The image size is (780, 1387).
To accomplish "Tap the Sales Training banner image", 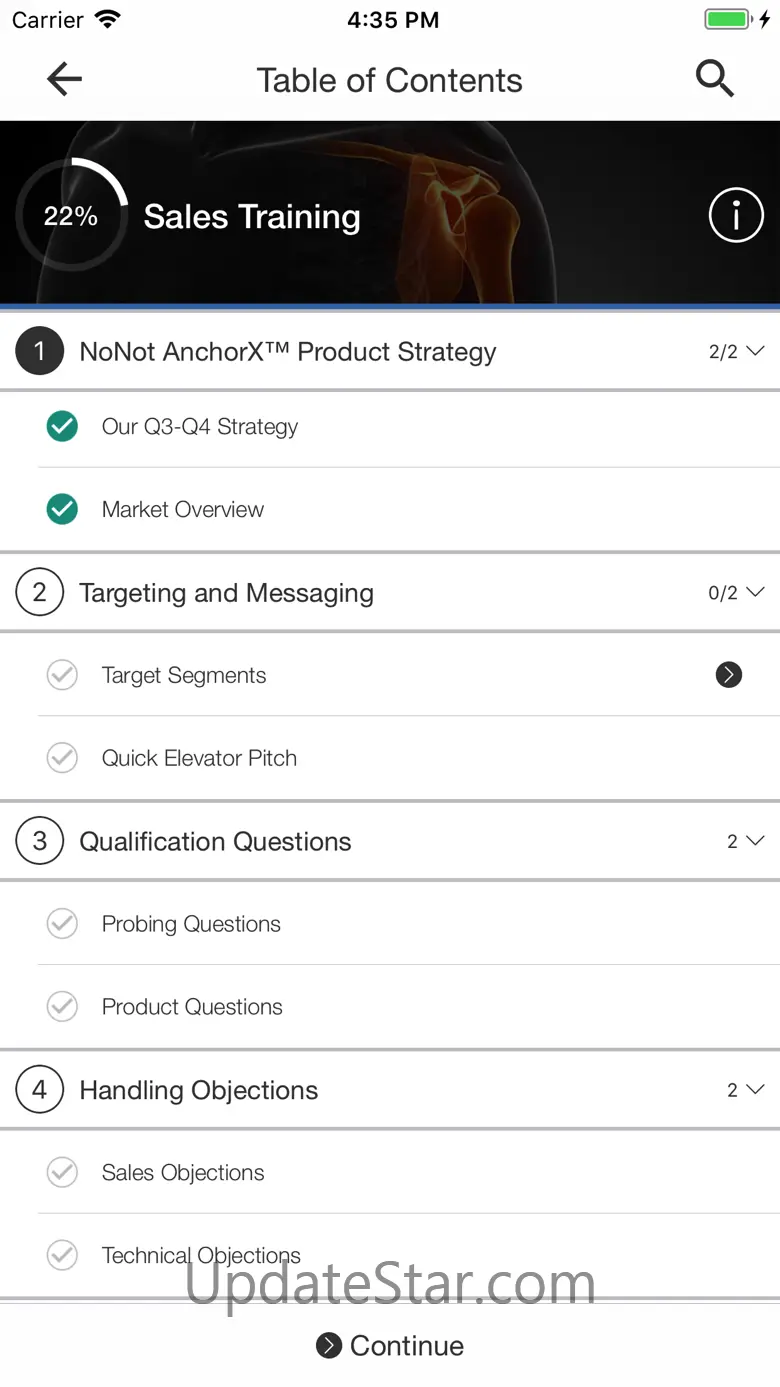I will [390, 212].
